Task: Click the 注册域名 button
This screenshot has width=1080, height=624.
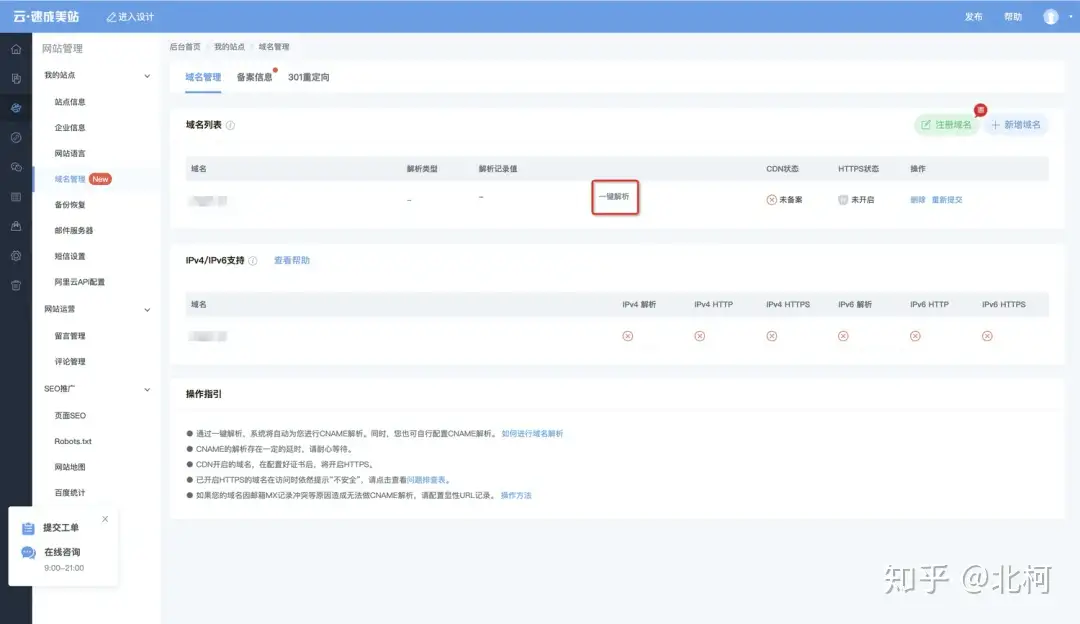Action: pyautogui.click(x=946, y=125)
